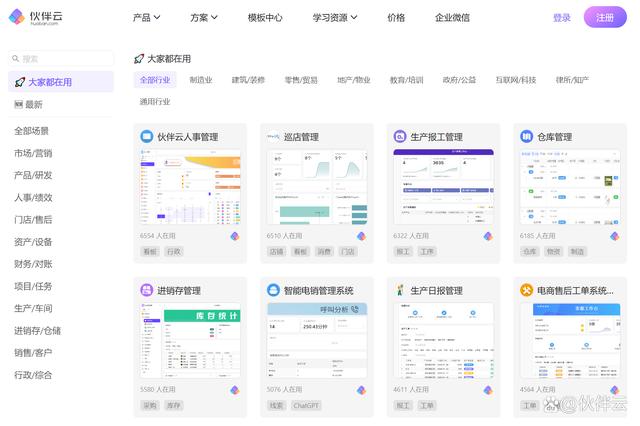The width and height of the screenshot is (640, 426).
Task: Click the official badge on the 生产日报管理 card
Action: tap(488, 390)
